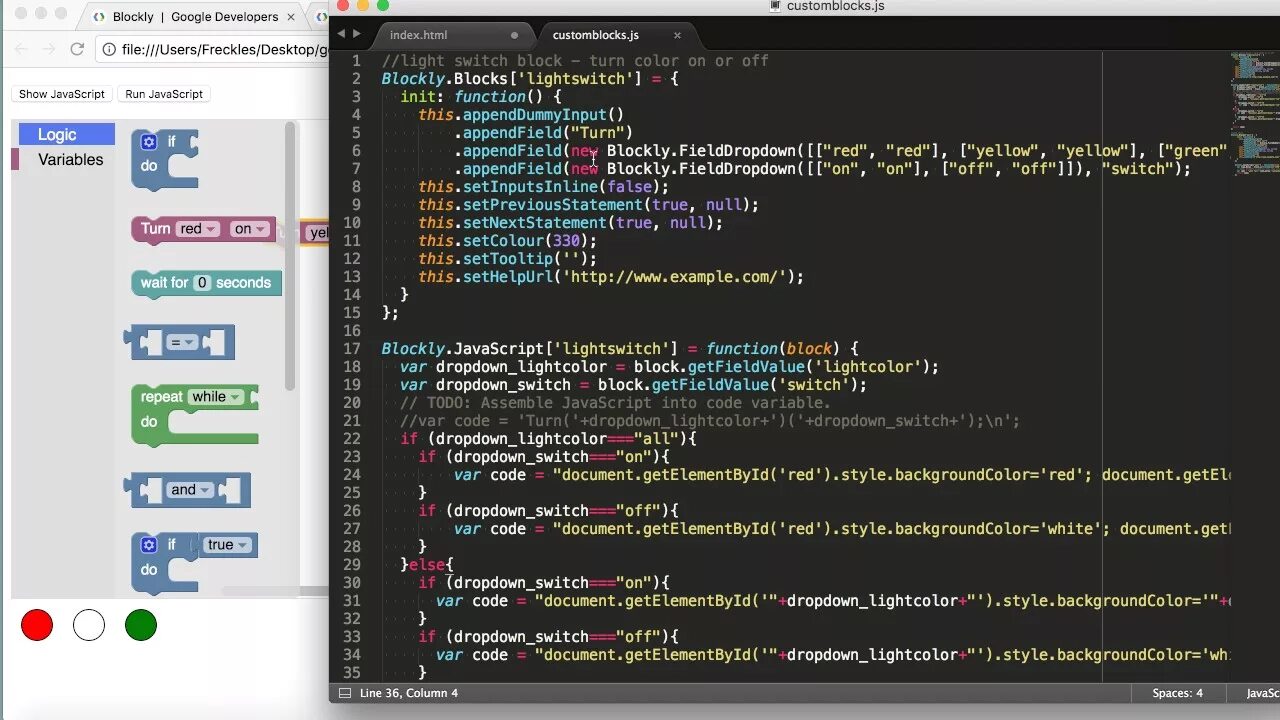
Task: Click the '.appendField("Turn")' code line
Action: tap(543, 133)
